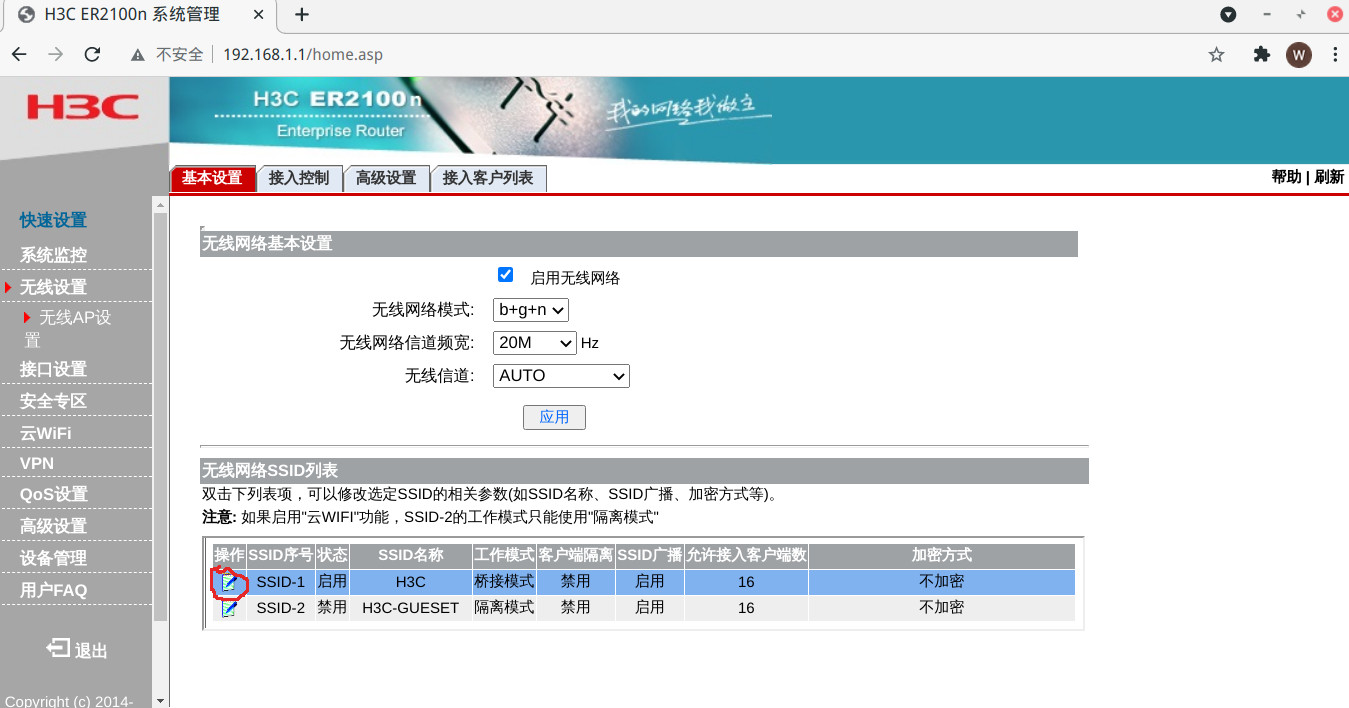1349x708 pixels.
Task: Toggle the 启用无线网络 checkbox
Action: (506, 275)
